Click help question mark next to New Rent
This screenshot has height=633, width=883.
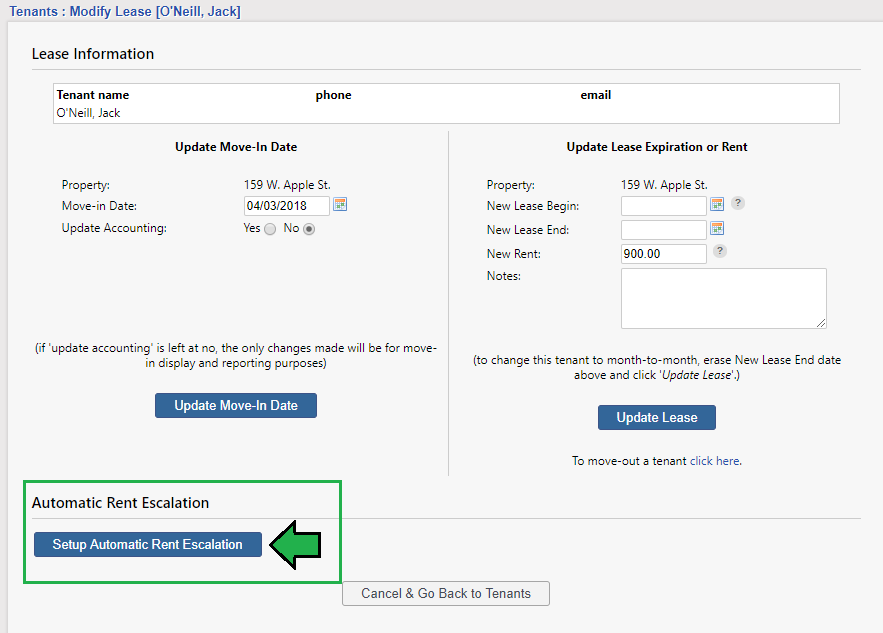click(720, 252)
